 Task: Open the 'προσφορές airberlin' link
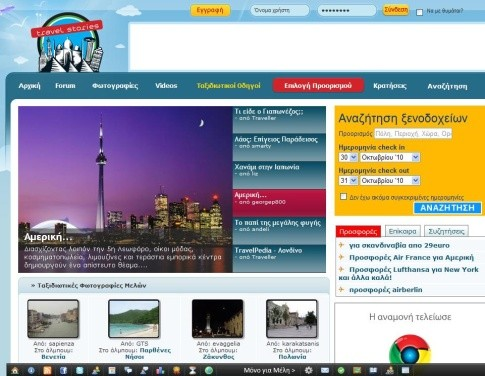coord(386,290)
